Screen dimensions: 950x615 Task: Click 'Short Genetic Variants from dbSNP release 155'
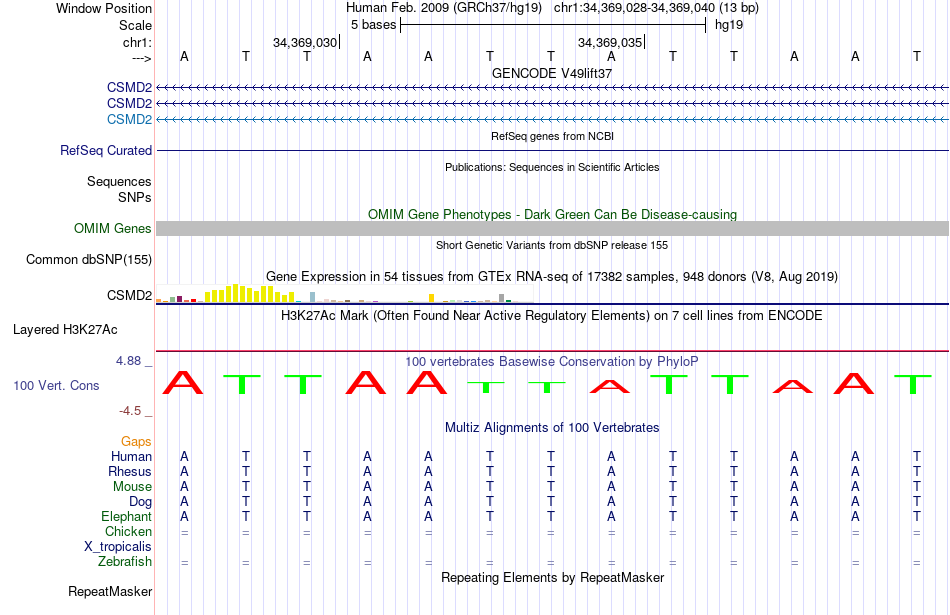[x=552, y=245]
